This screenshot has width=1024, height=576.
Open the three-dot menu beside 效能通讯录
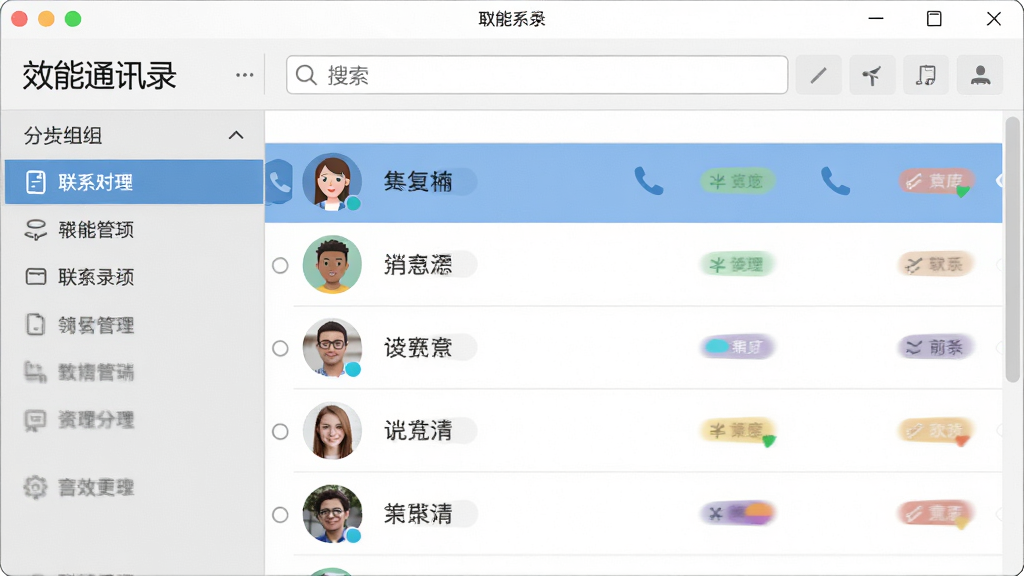coord(244,75)
